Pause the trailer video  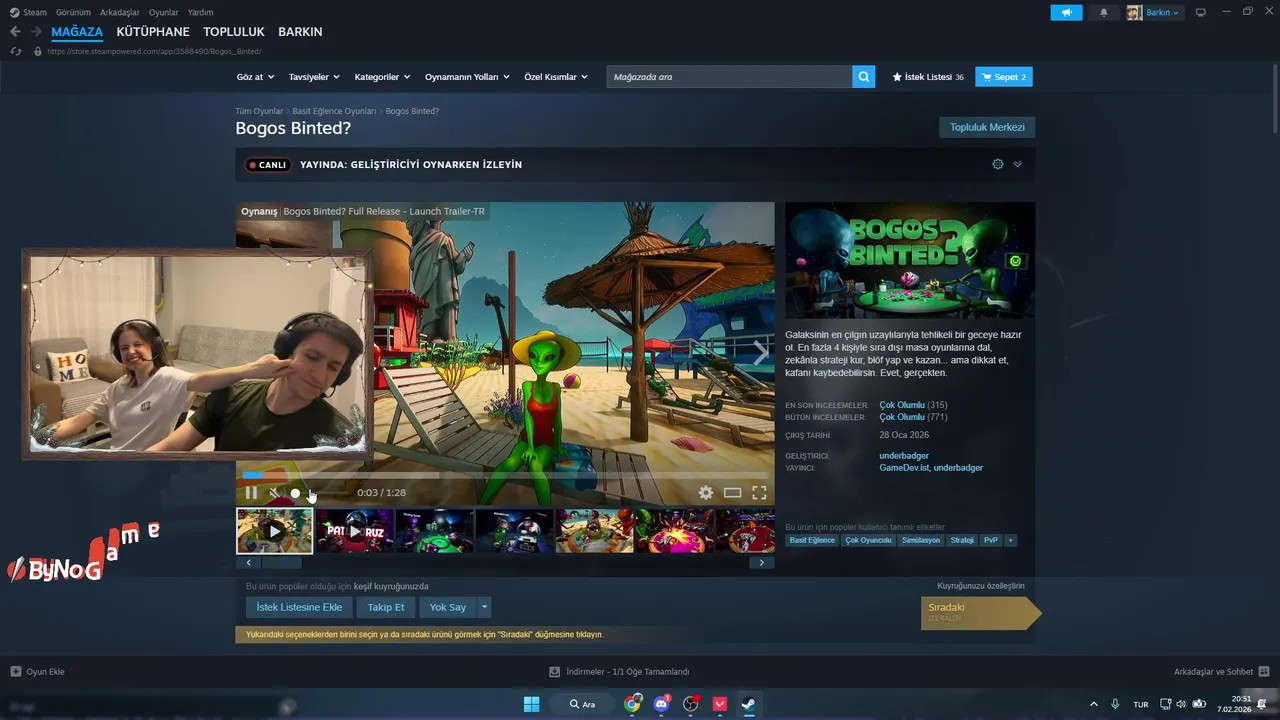(251, 493)
